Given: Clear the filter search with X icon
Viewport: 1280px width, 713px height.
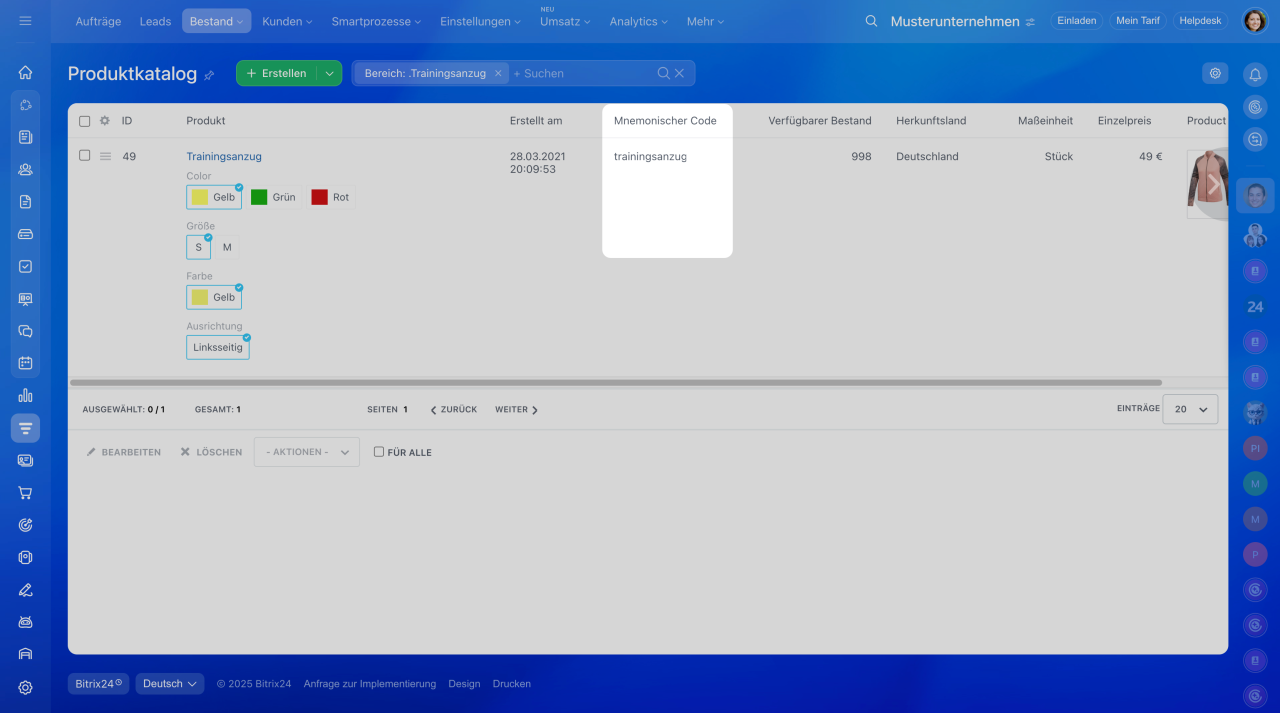Looking at the screenshot, I should tap(680, 73).
